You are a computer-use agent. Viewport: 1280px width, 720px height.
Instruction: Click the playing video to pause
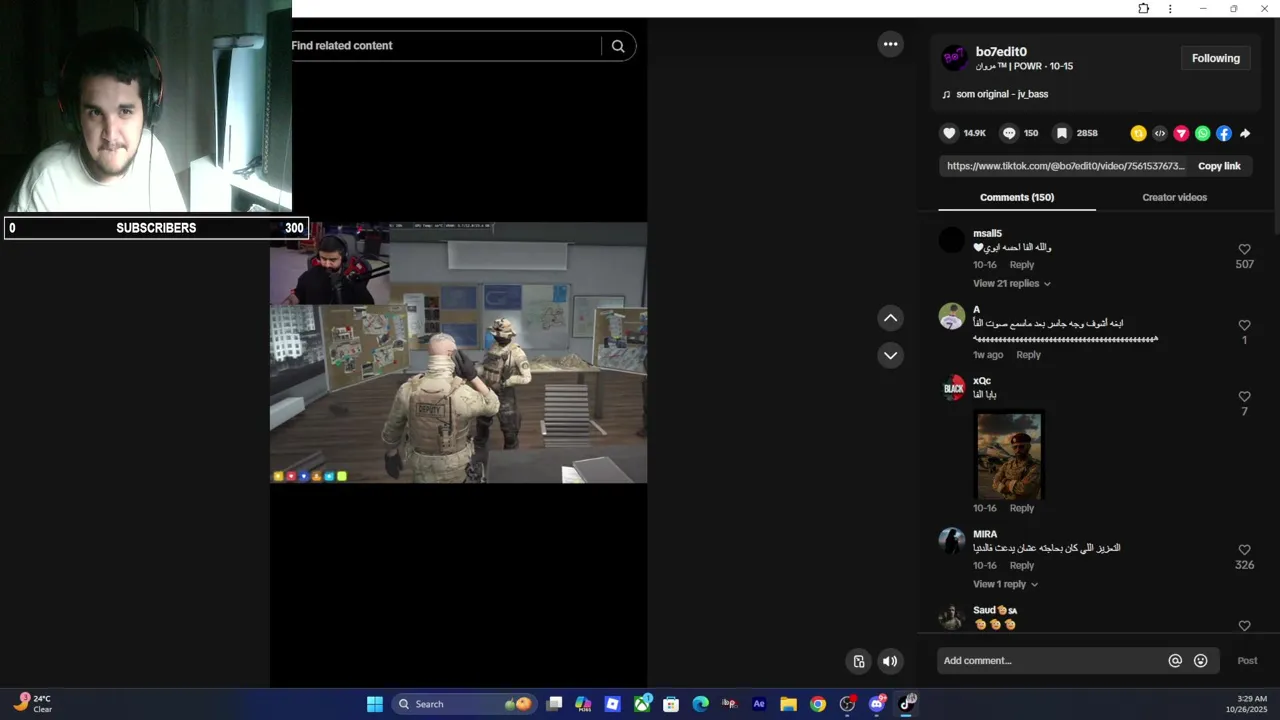(458, 353)
